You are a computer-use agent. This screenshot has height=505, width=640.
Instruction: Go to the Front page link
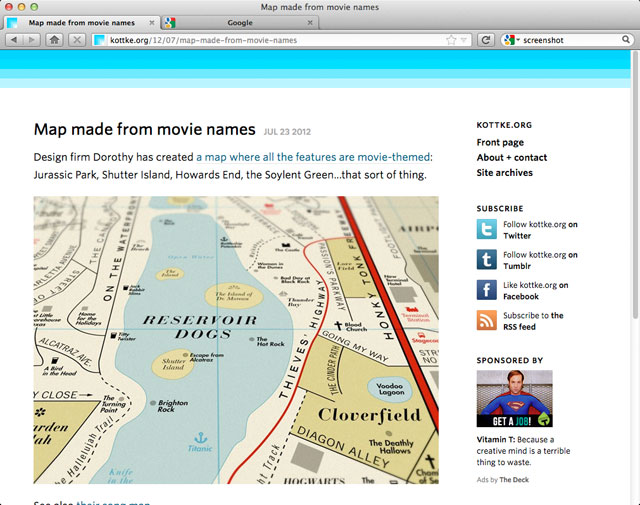pos(500,143)
